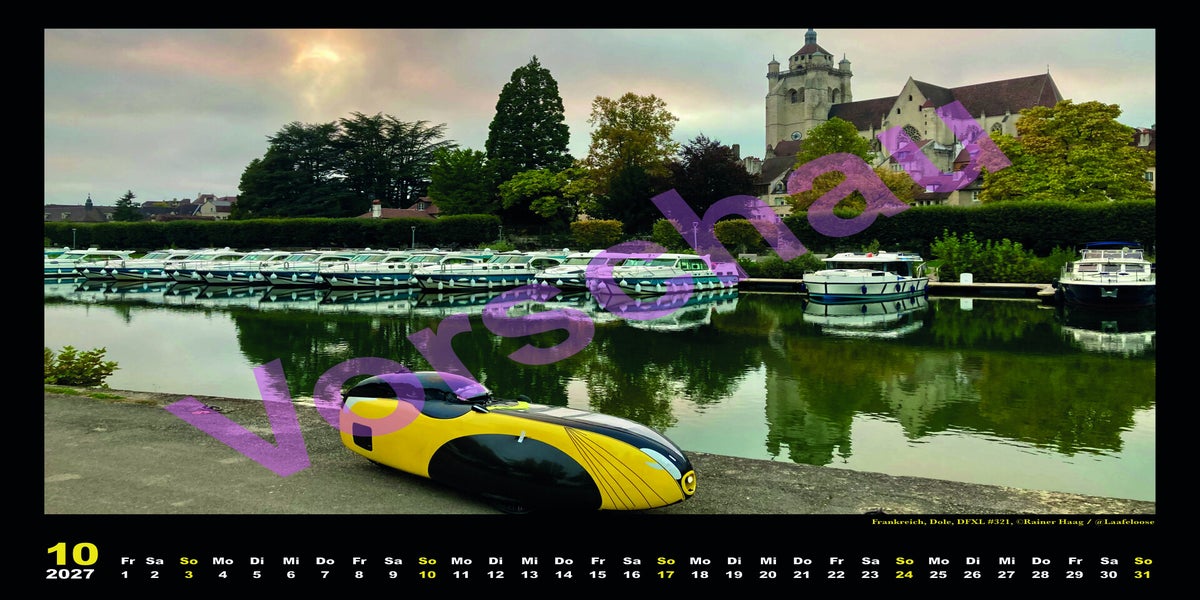Screen dimensions: 1200x600
Task: Click the white boat moored at the pontoon
Action: (x=865, y=276)
